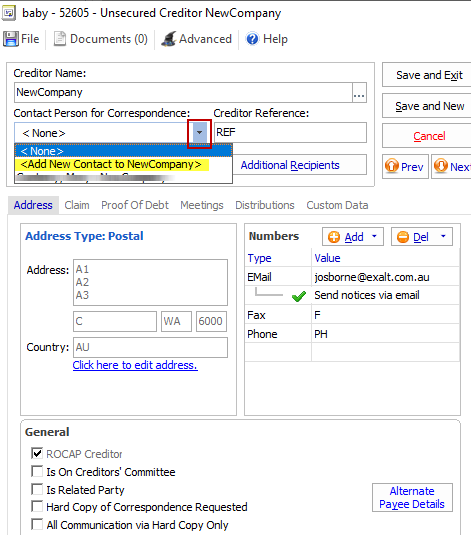Follow the Click here to edit address link

pyautogui.click(x=135, y=365)
